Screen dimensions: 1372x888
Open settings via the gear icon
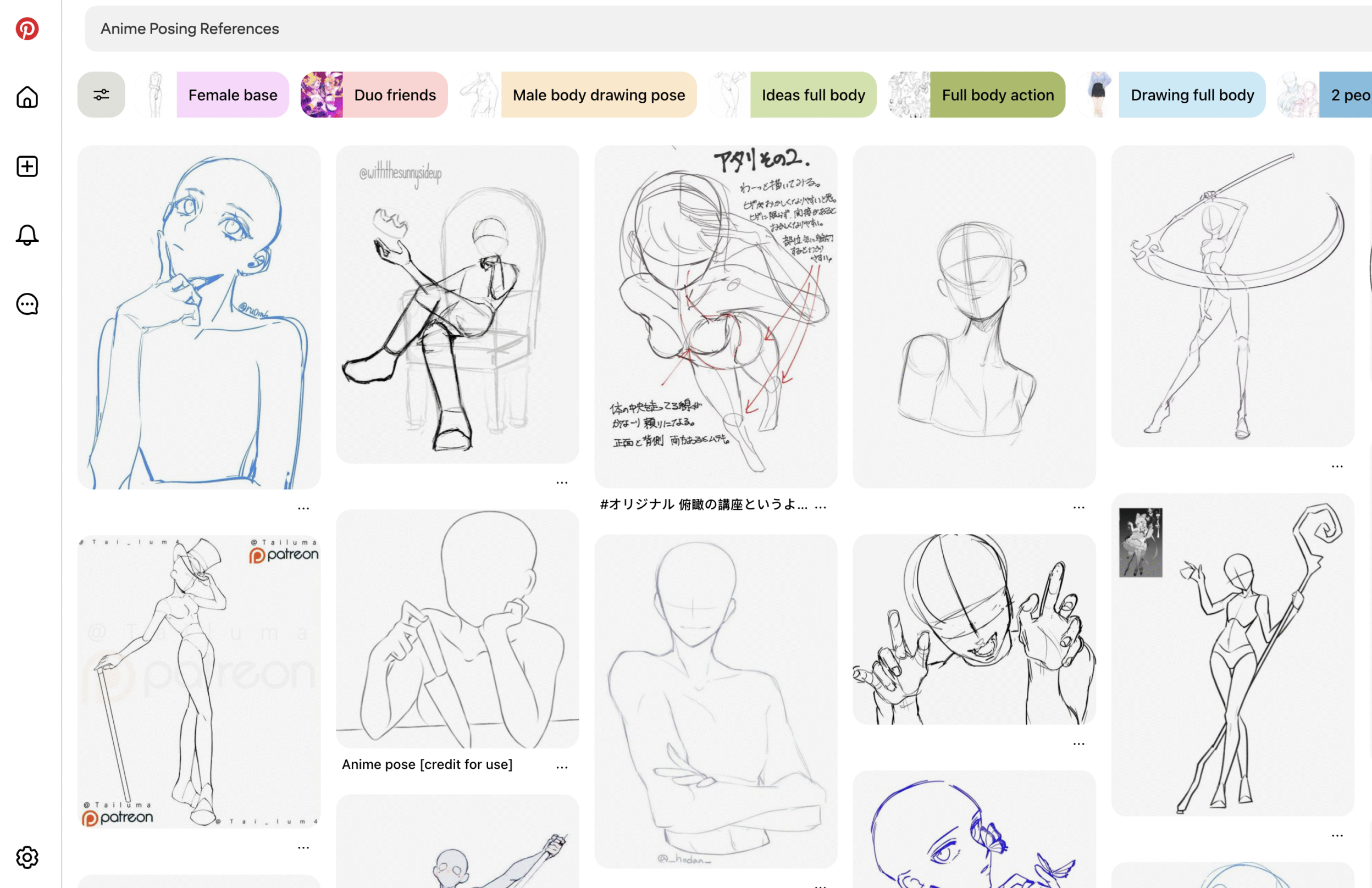pos(27,857)
